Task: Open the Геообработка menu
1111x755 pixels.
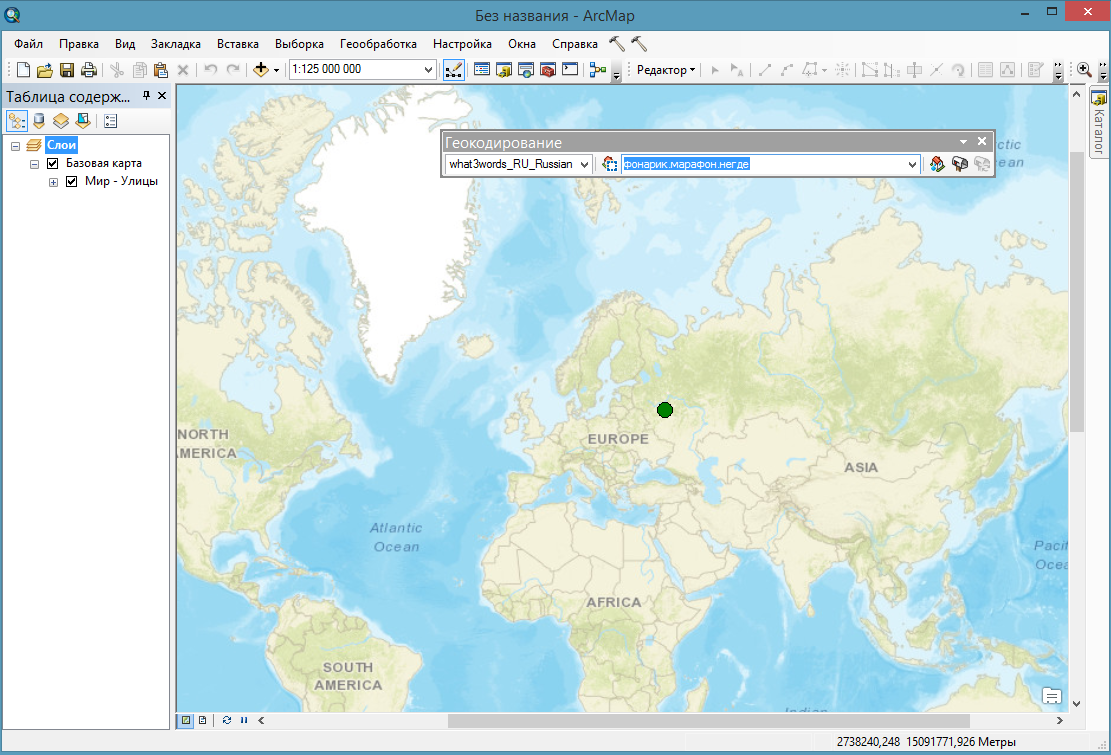Action: [x=378, y=44]
